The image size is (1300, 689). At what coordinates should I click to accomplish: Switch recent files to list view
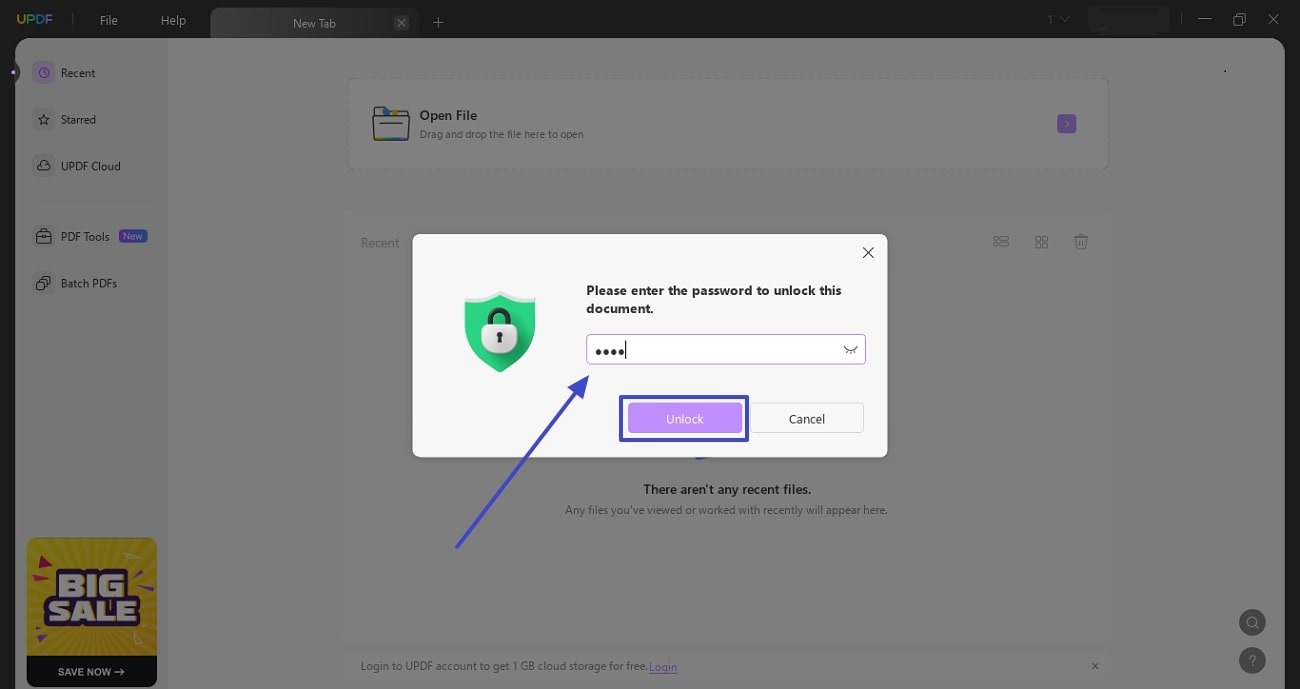(x=1001, y=241)
